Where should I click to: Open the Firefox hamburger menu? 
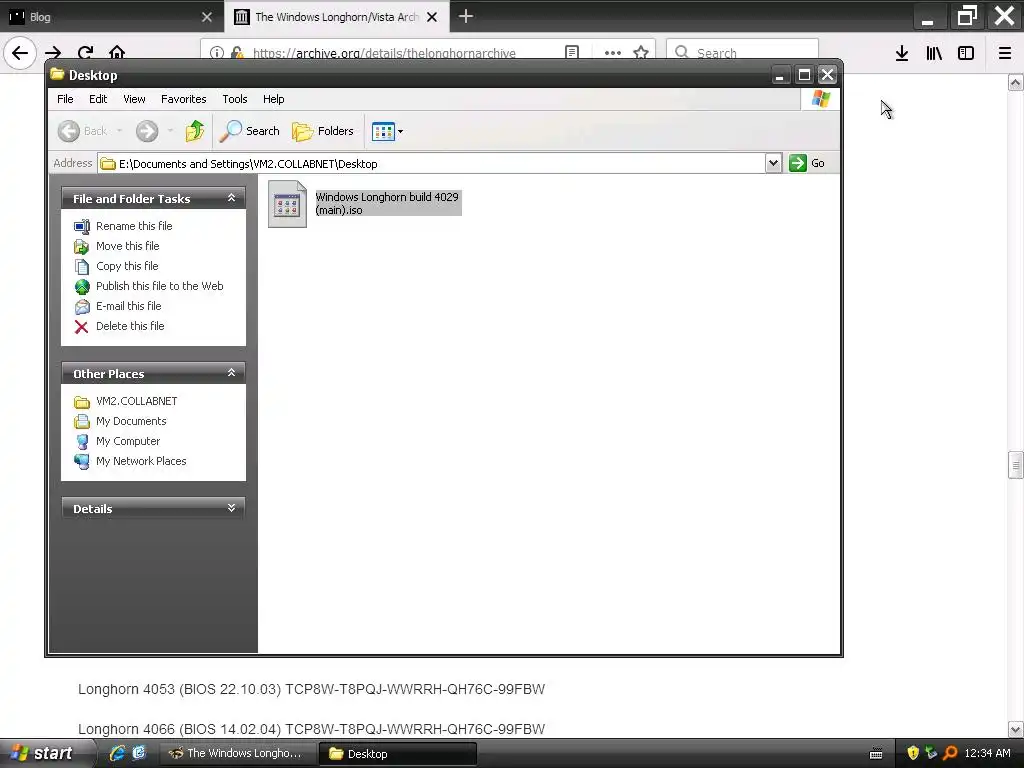(1005, 53)
